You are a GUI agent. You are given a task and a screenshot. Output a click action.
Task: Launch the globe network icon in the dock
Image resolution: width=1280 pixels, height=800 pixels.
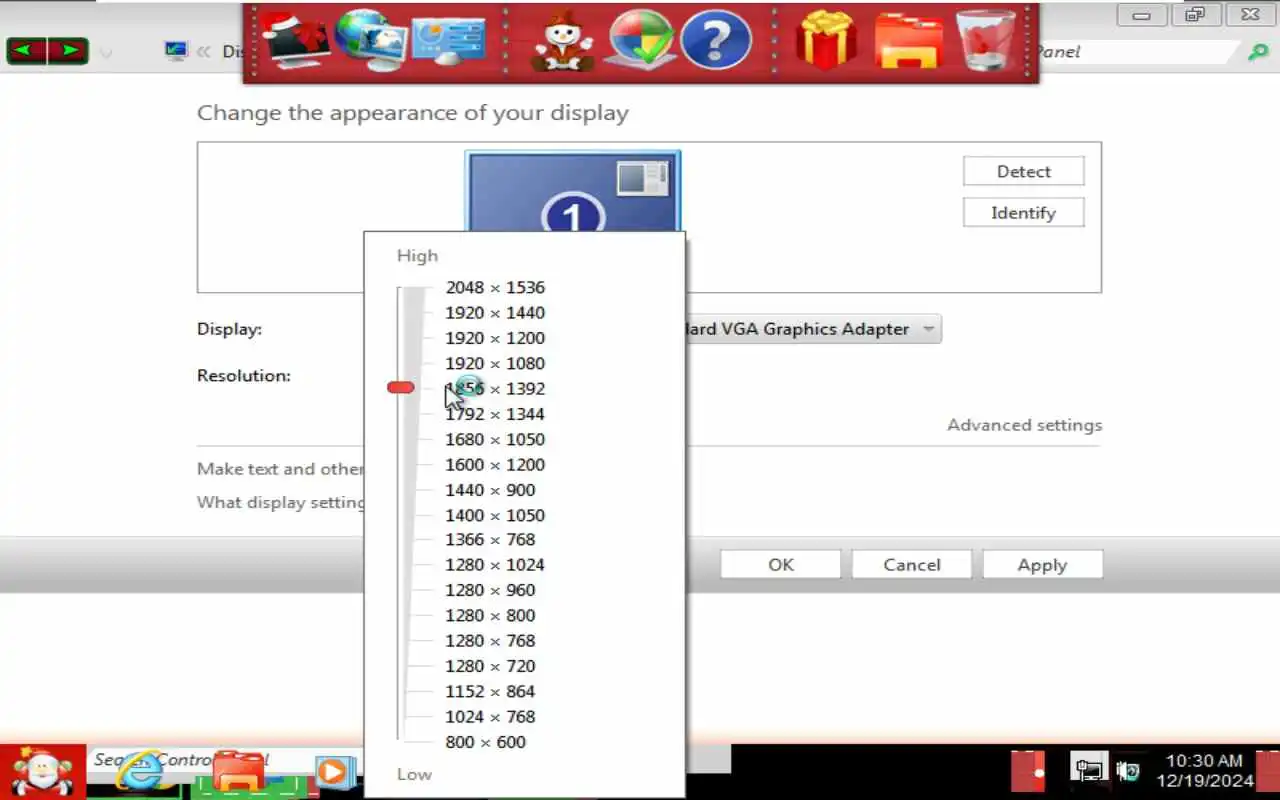tap(370, 40)
